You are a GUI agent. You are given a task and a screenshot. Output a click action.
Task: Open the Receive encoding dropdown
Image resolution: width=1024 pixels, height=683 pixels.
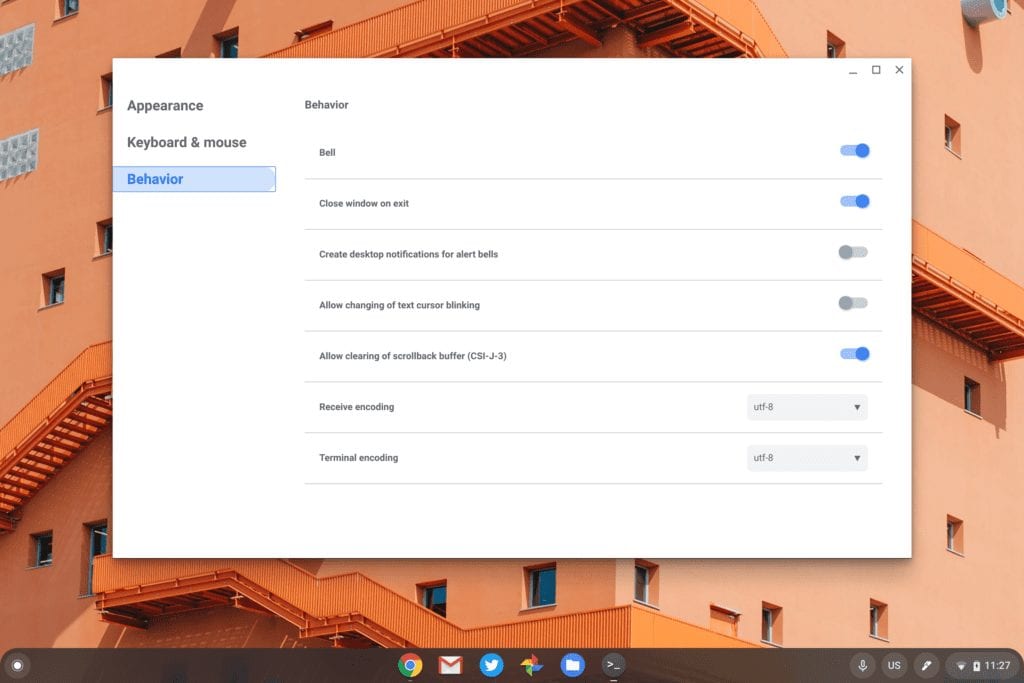tap(807, 407)
